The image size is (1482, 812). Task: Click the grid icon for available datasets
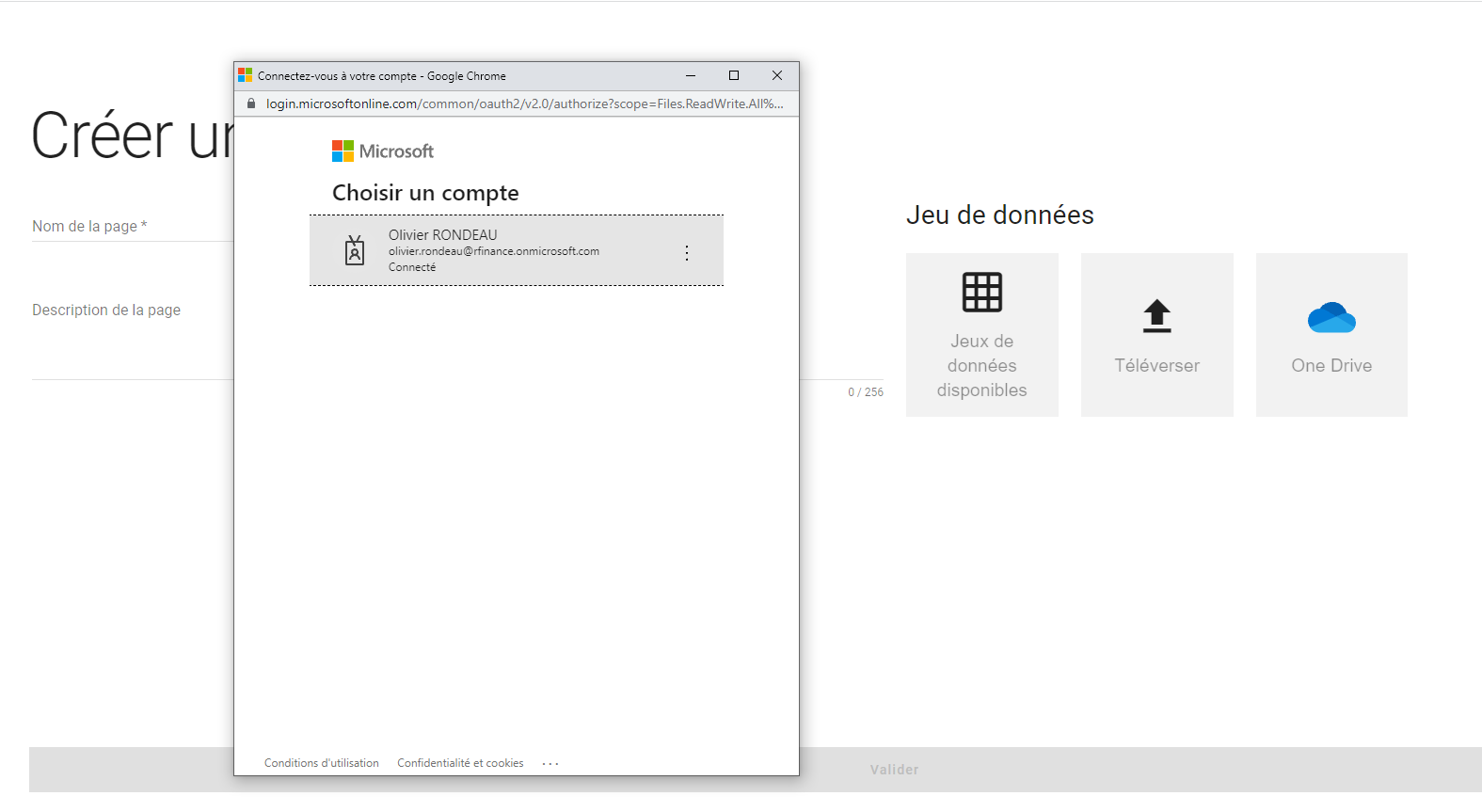point(981,293)
